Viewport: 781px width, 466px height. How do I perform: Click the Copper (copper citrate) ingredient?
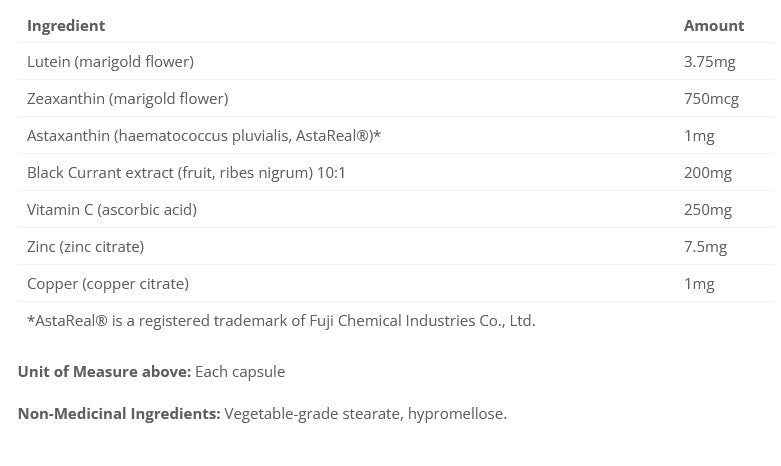pyautogui.click(x=108, y=284)
